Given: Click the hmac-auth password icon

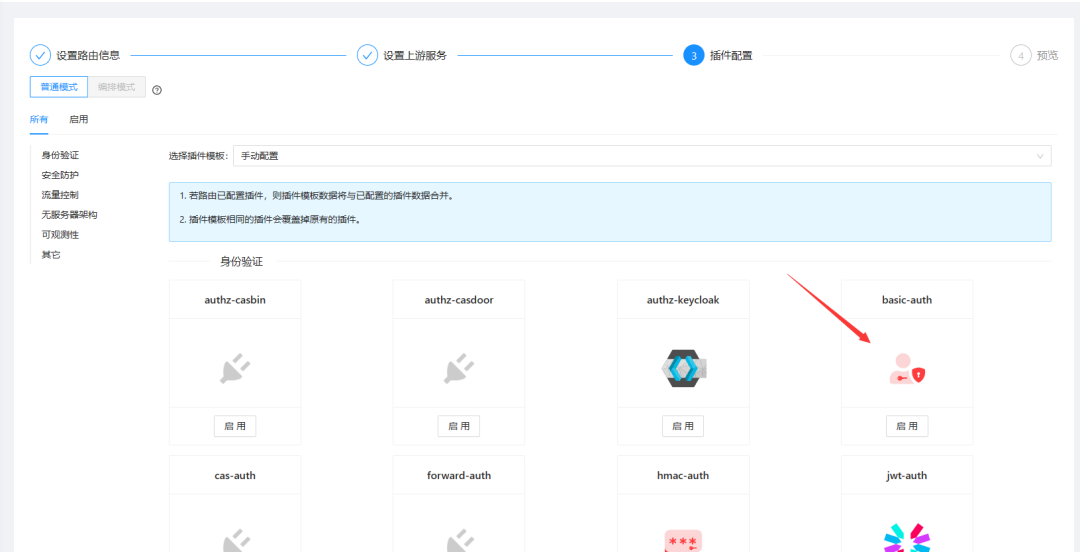Looking at the screenshot, I should [x=683, y=540].
